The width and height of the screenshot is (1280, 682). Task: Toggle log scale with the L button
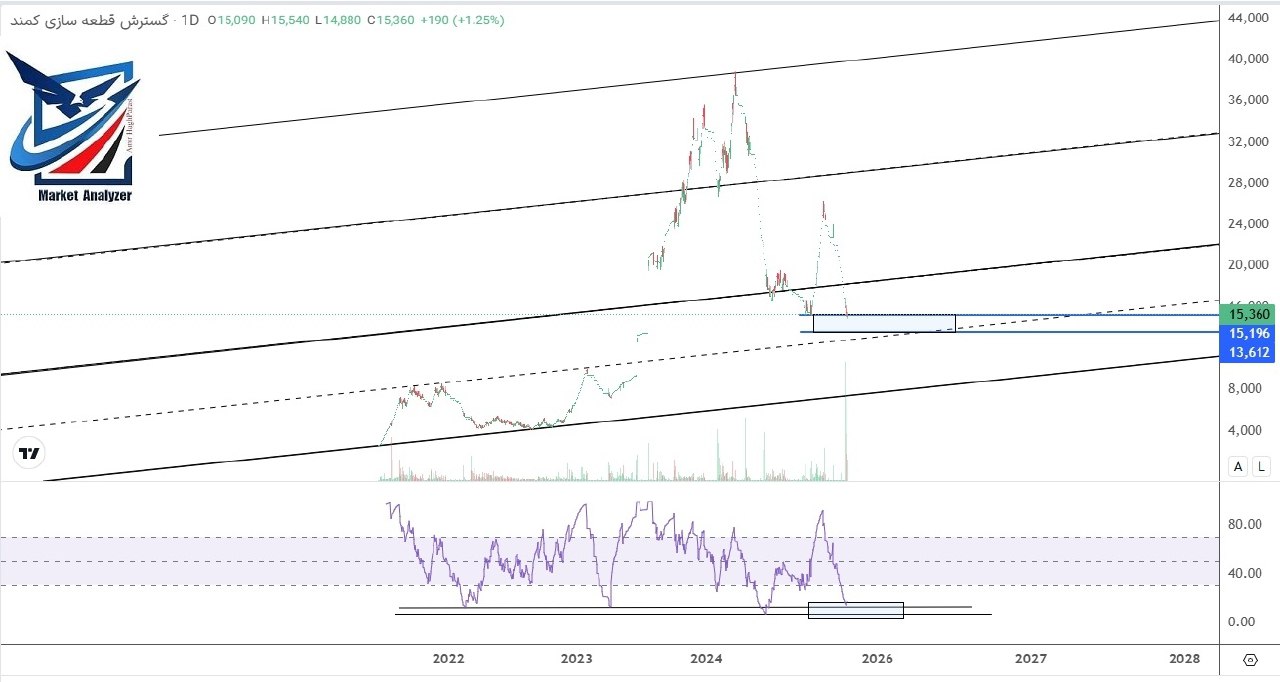click(1259, 466)
